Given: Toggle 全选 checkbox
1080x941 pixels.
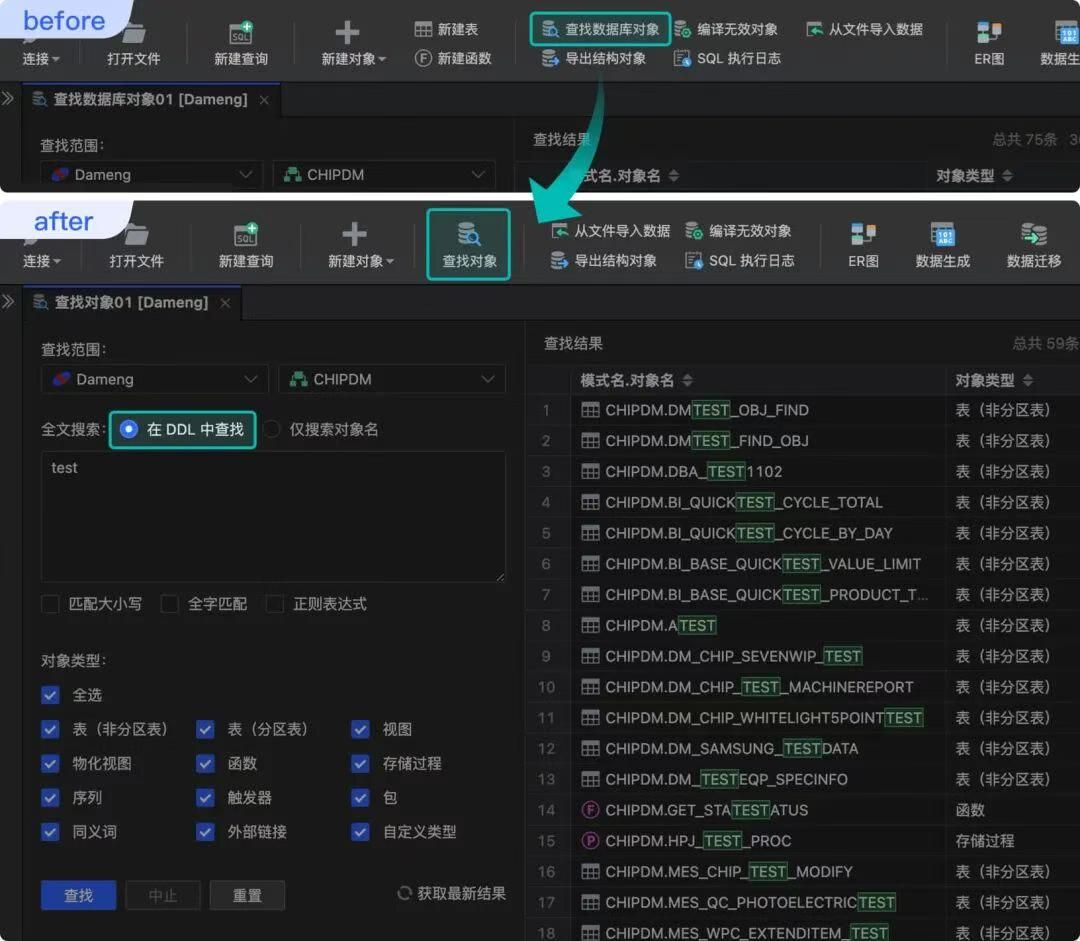Looking at the screenshot, I should 50,695.
